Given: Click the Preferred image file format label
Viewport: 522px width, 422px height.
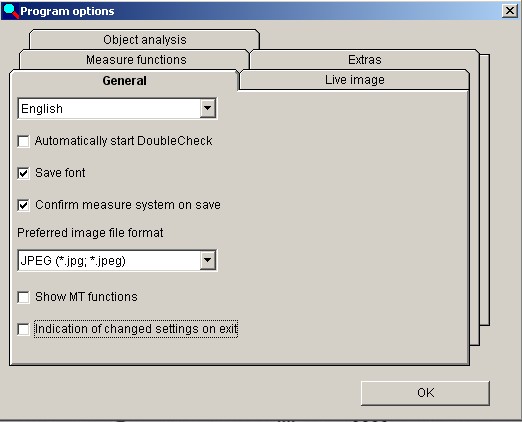Looking at the screenshot, I should (90, 233).
